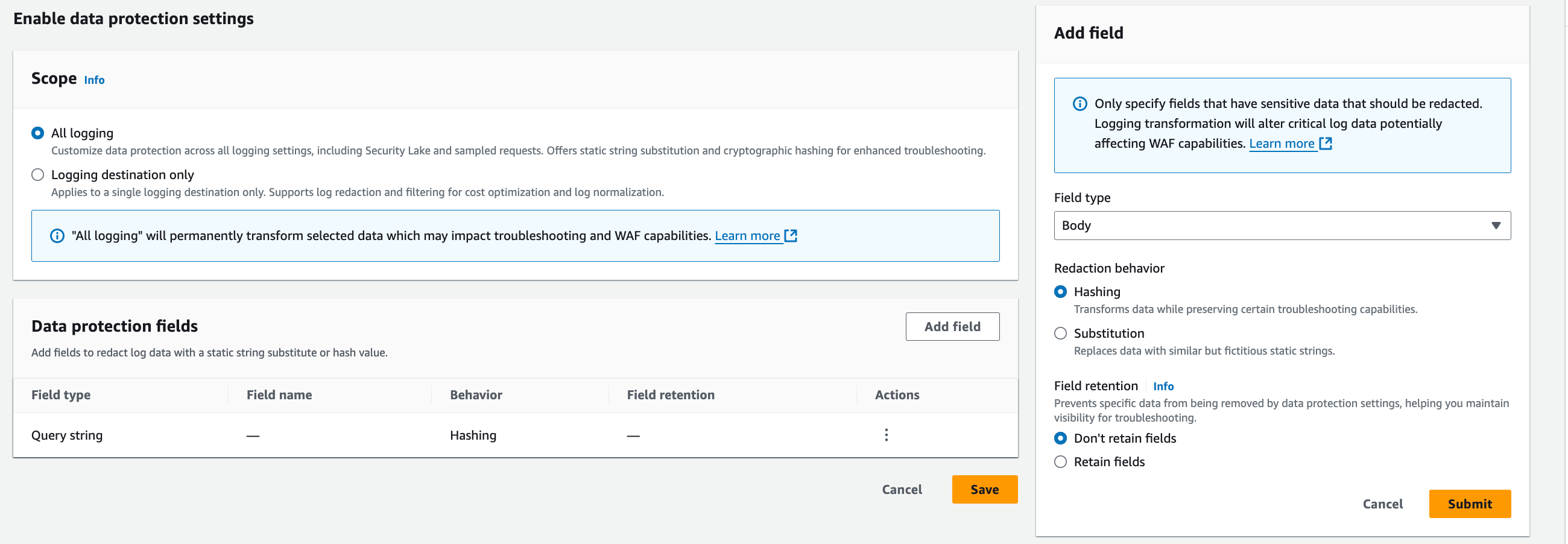The width and height of the screenshot is (1568, 544).
Task: Open the Scope Info link
Action: point(94,80)
